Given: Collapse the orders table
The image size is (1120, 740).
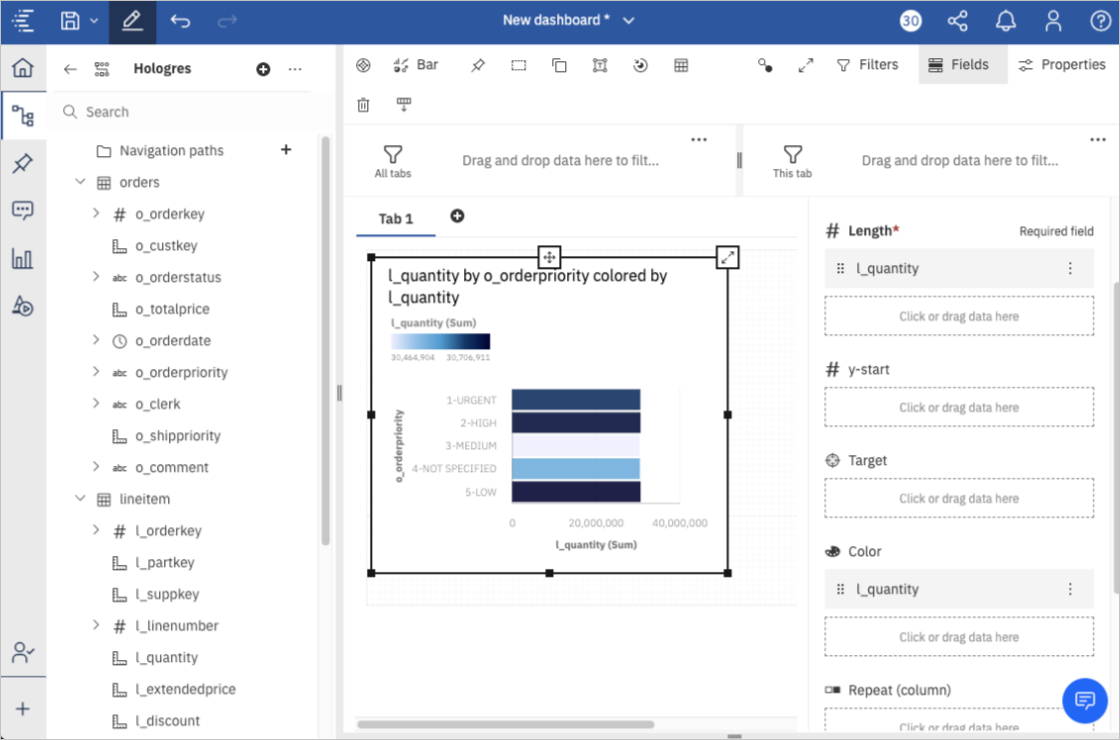Looking at the screenshot, I should 80,182.
